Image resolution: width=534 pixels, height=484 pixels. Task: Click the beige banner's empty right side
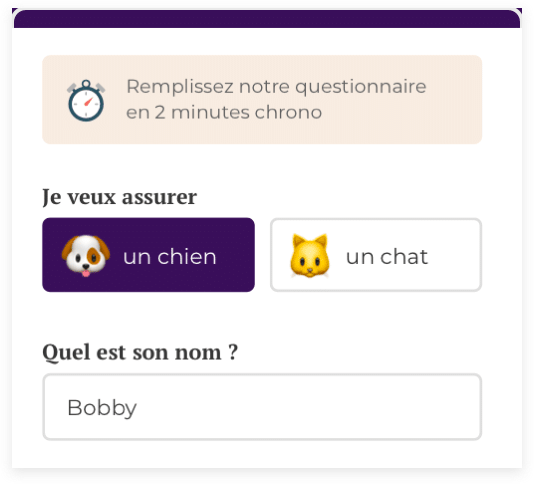(x=455, y=100)
